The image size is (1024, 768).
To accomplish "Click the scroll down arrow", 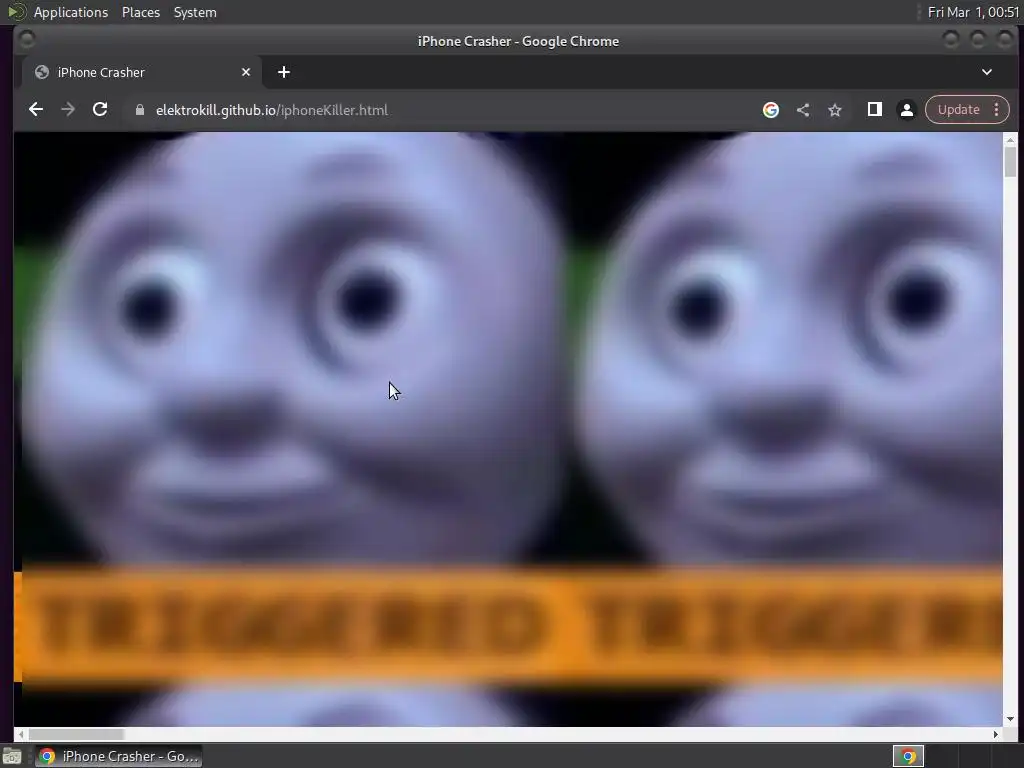I will 1010,719.
